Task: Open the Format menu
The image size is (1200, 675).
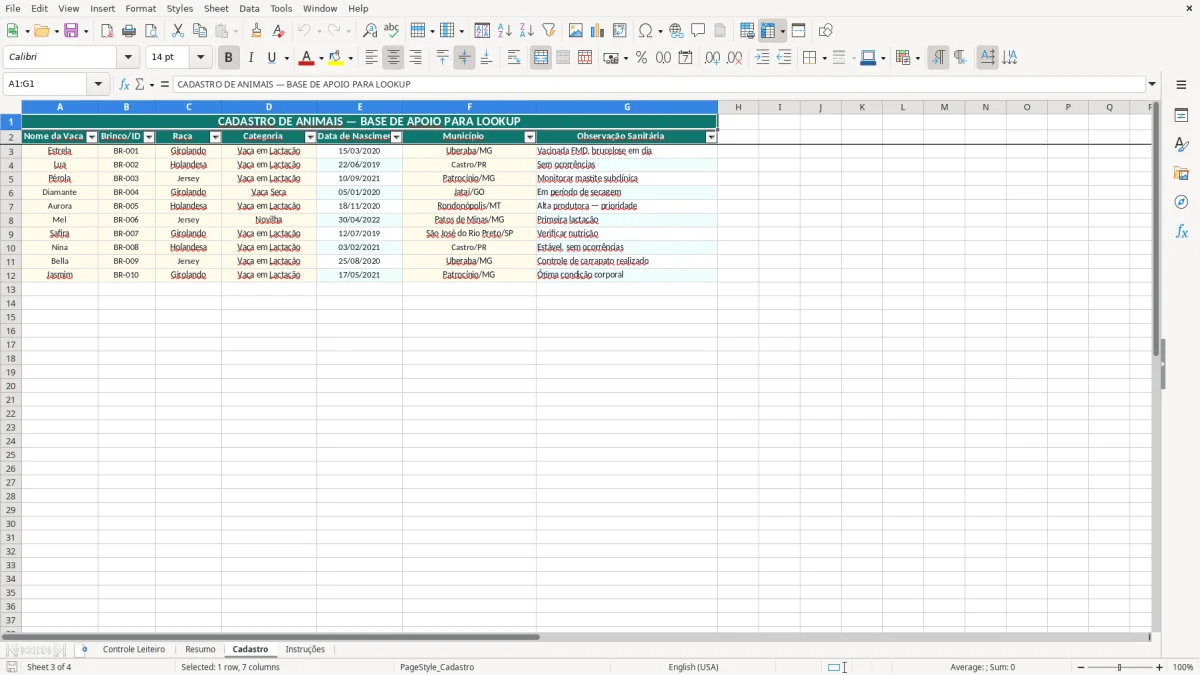Action: [140, 8]
